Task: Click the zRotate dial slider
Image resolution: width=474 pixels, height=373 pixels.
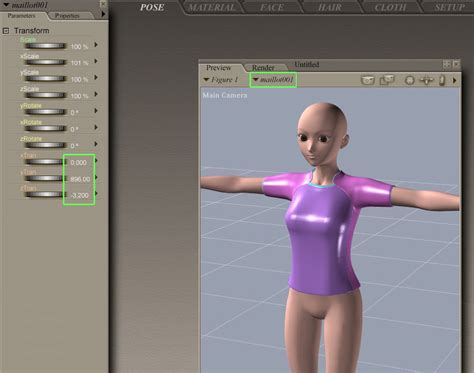Action: click(x=45, y=145)
